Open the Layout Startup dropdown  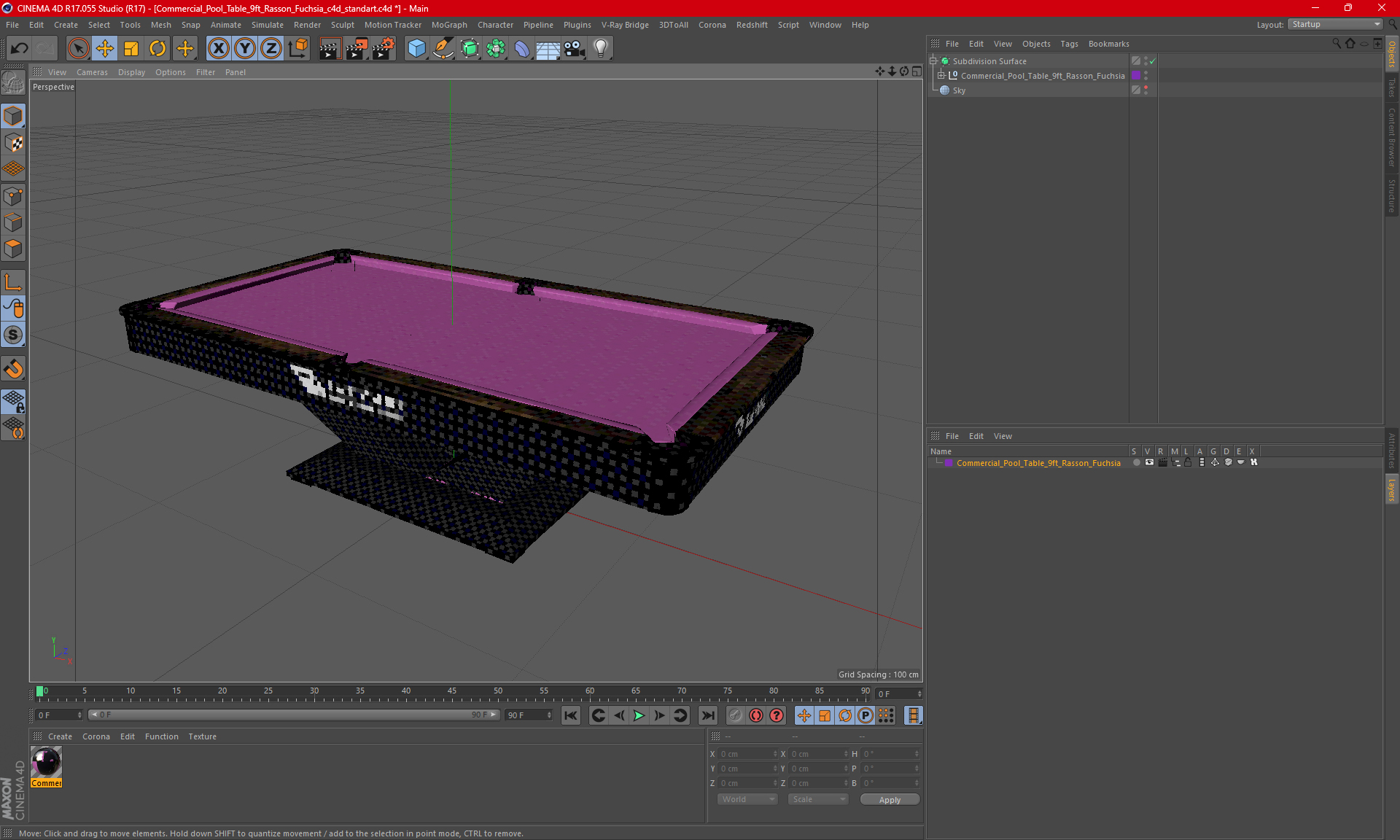1335,24
